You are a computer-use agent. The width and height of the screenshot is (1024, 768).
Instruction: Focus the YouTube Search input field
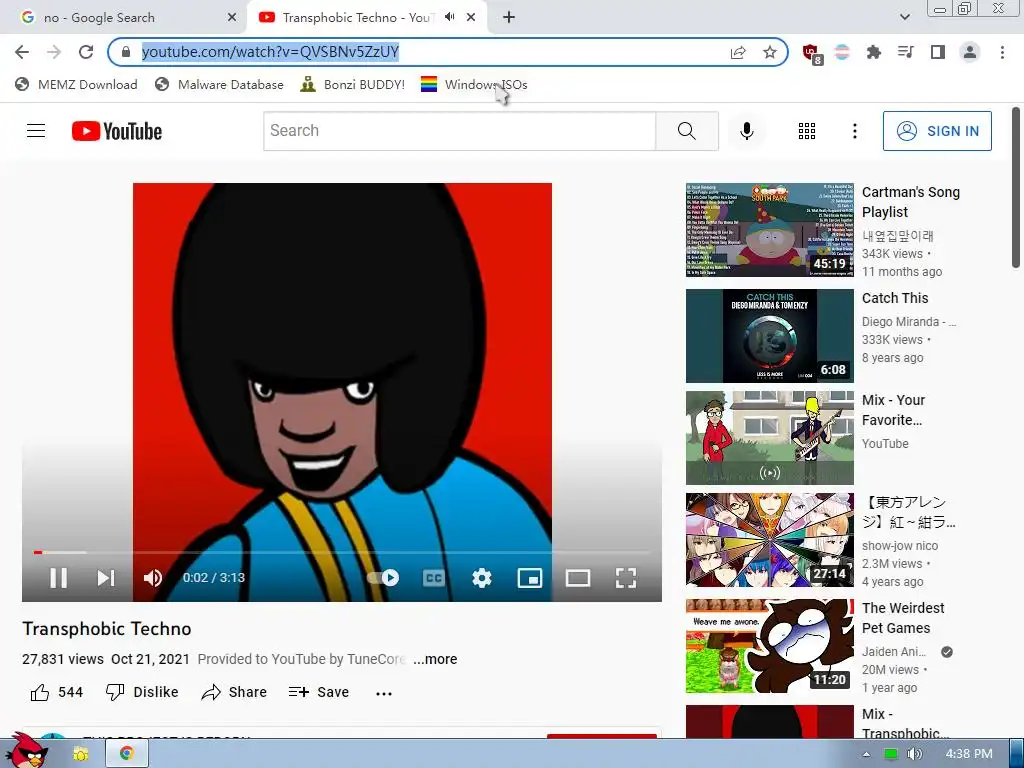coord(460,131)
